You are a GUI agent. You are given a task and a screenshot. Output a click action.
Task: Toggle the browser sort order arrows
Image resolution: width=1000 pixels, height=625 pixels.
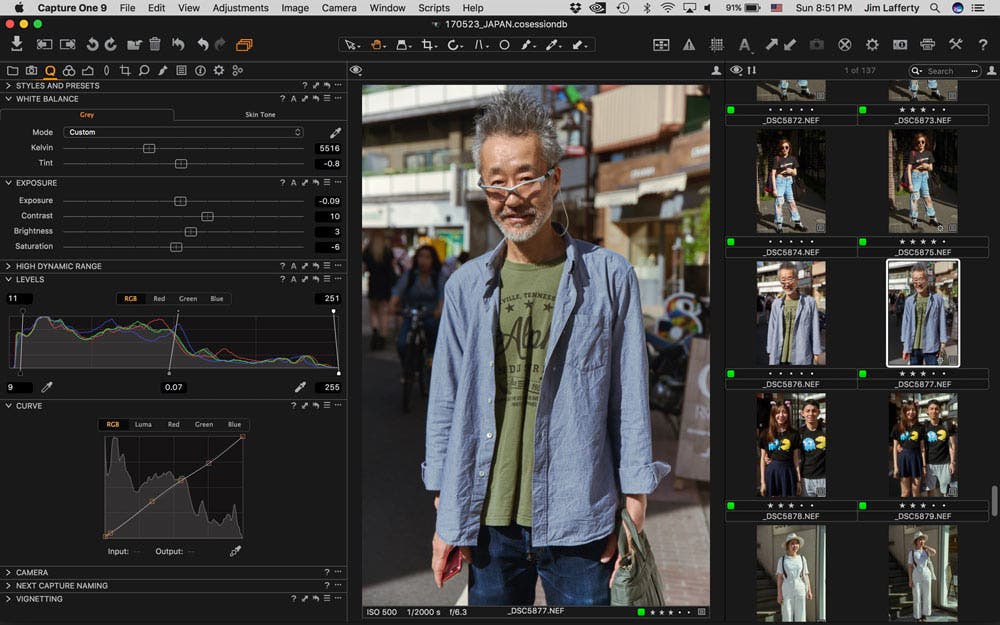tap(751, 70)
